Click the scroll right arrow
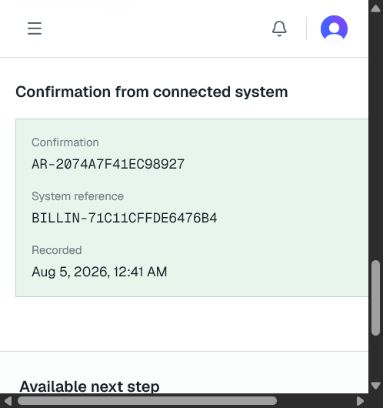The width and height of the screenshot is (383, 408). pos(360,401)
